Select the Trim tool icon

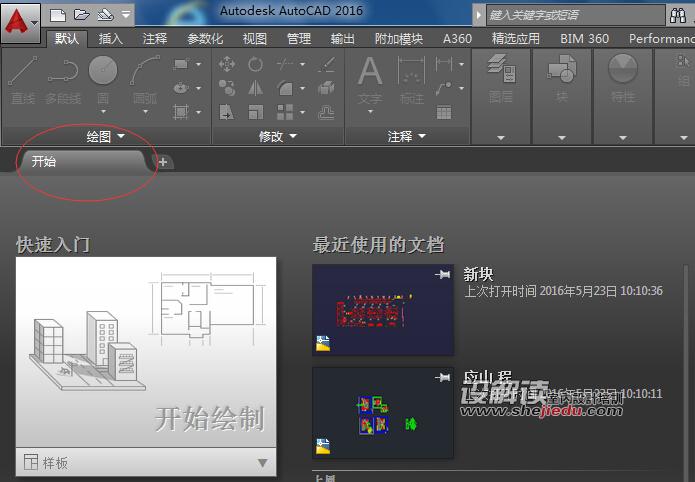click(x=285, y=65)
